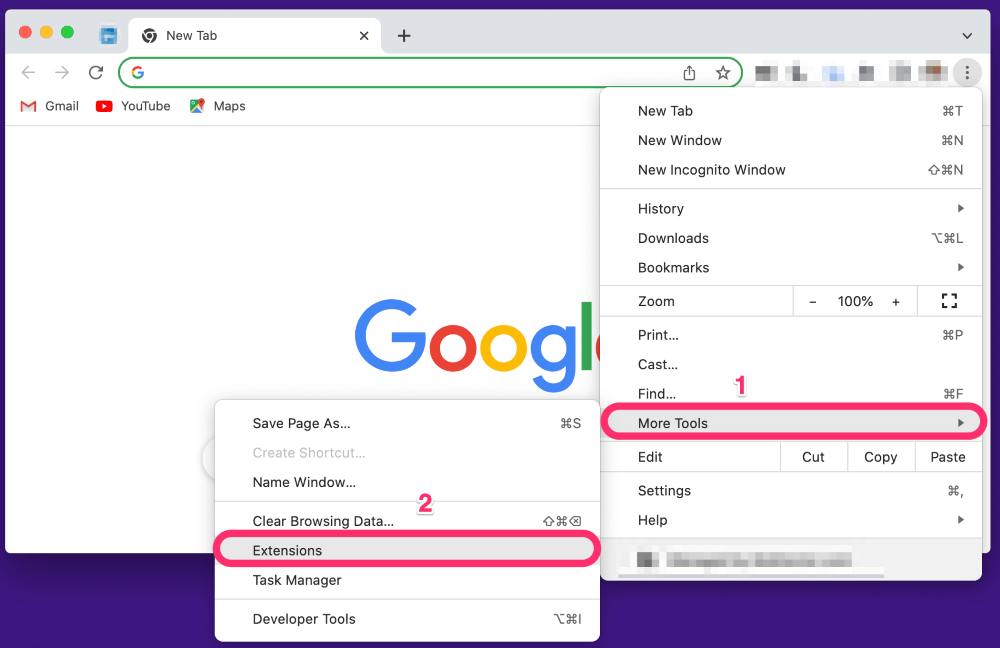Close the New Tab tab
This screenshot has width=1000, height=648.
point(364,36)
